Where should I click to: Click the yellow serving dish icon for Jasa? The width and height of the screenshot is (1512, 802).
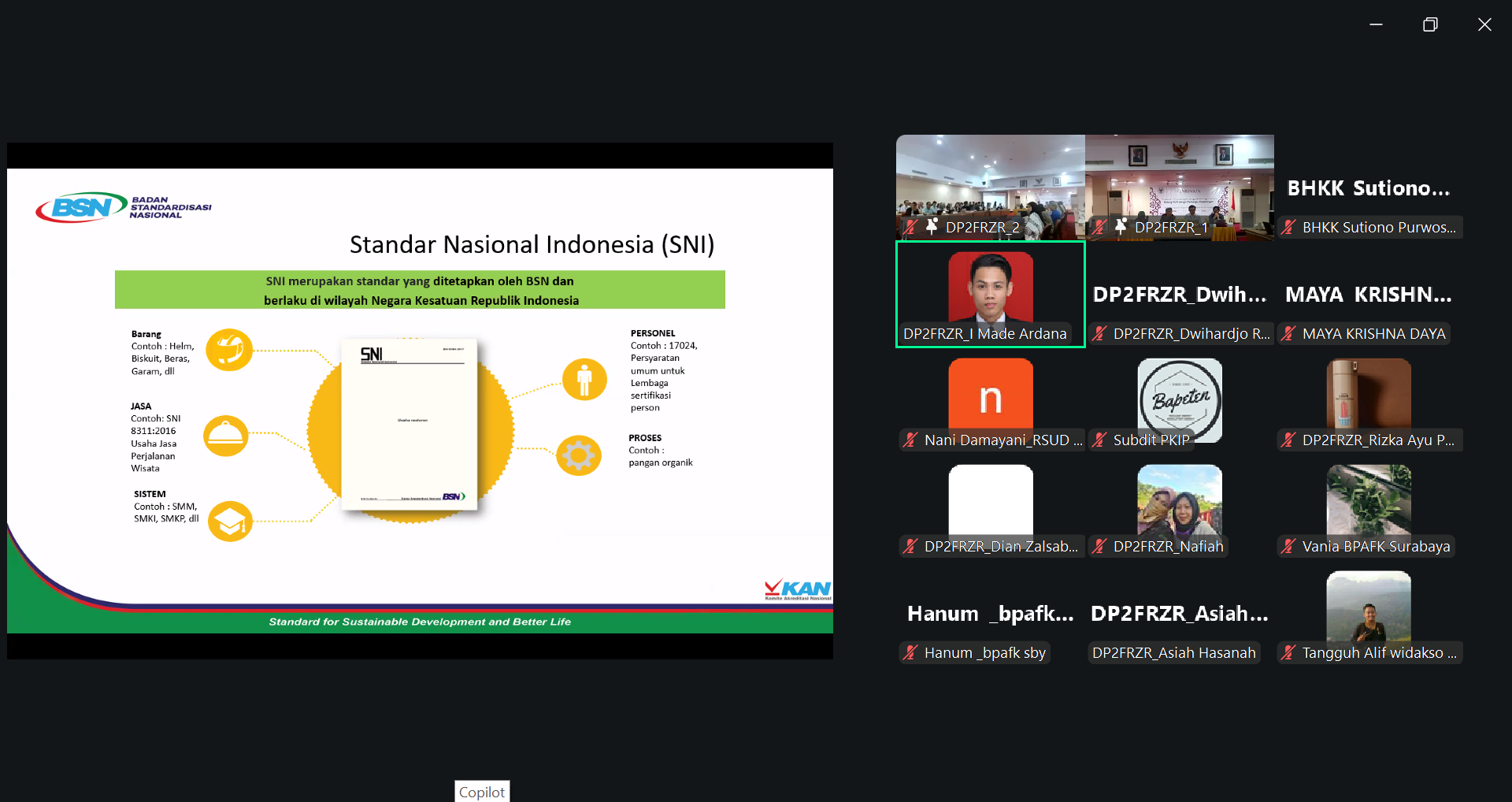point(226,436)
